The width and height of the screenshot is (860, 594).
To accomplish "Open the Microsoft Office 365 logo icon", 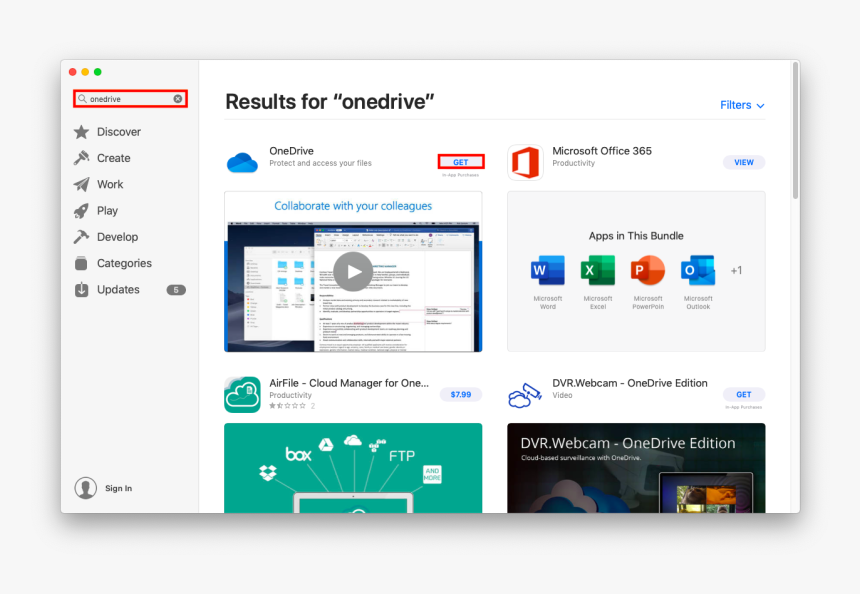I will click(525, 162).
